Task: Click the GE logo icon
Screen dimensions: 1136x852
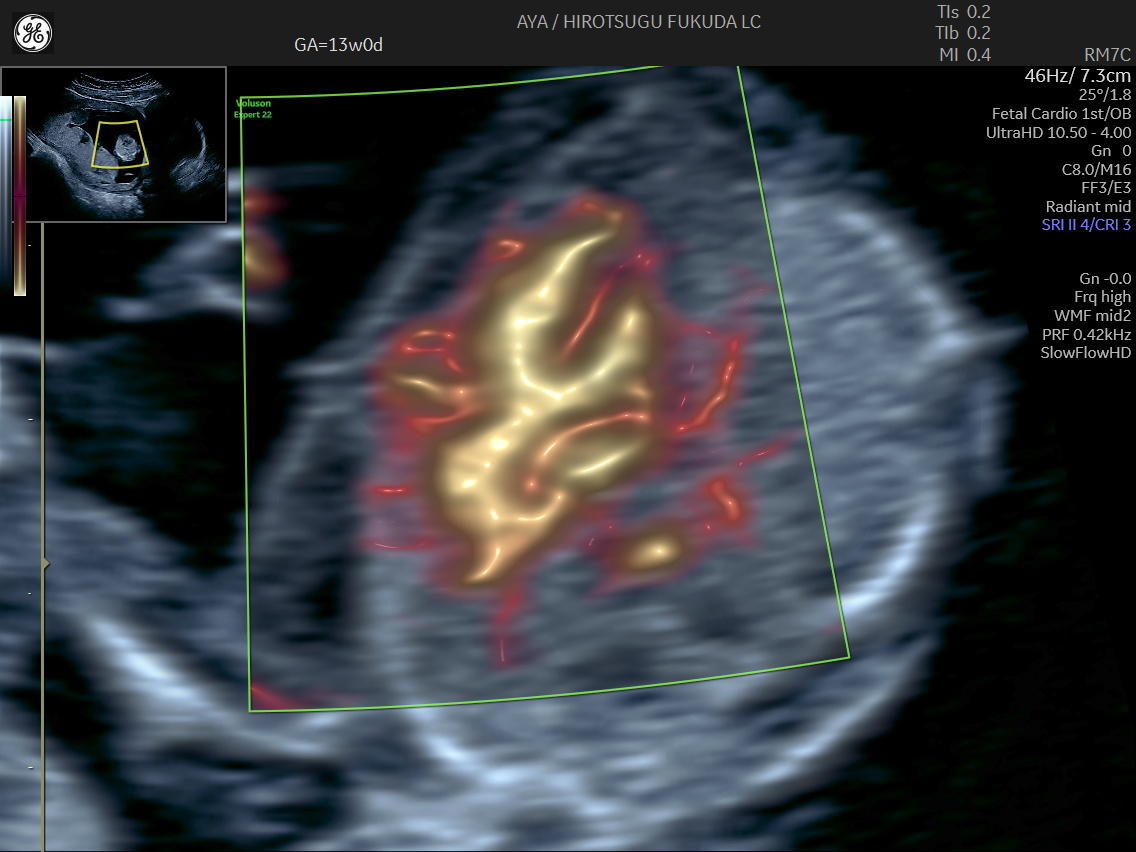Action: pyautogui.click(x=33, y=33)
